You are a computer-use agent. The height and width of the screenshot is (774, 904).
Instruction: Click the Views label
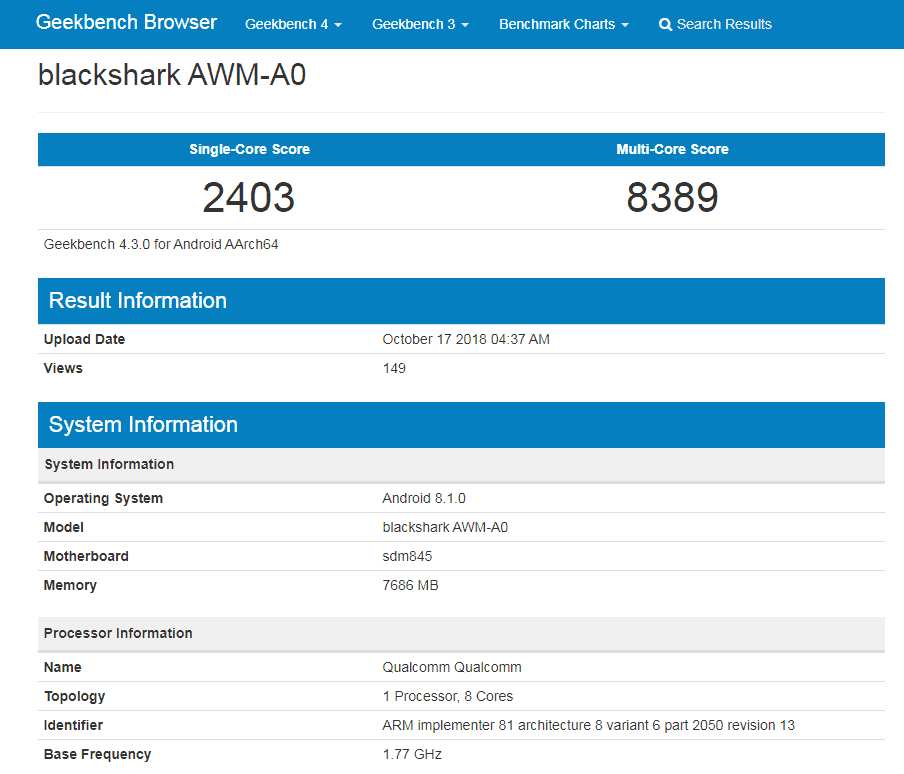click(x=63, y=368)
